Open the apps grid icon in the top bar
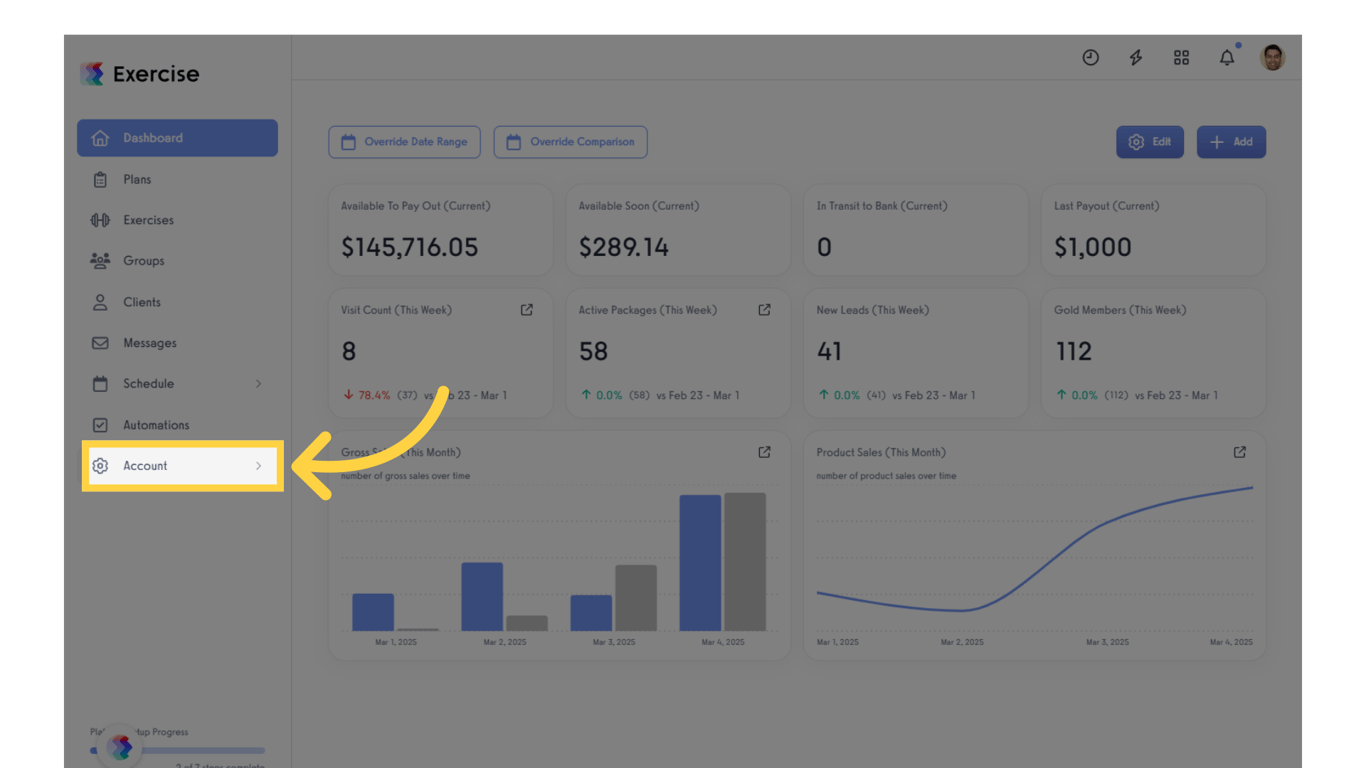Image resolution: width=1366 pixels, height=768 pixels. [x=1181, y=58]
